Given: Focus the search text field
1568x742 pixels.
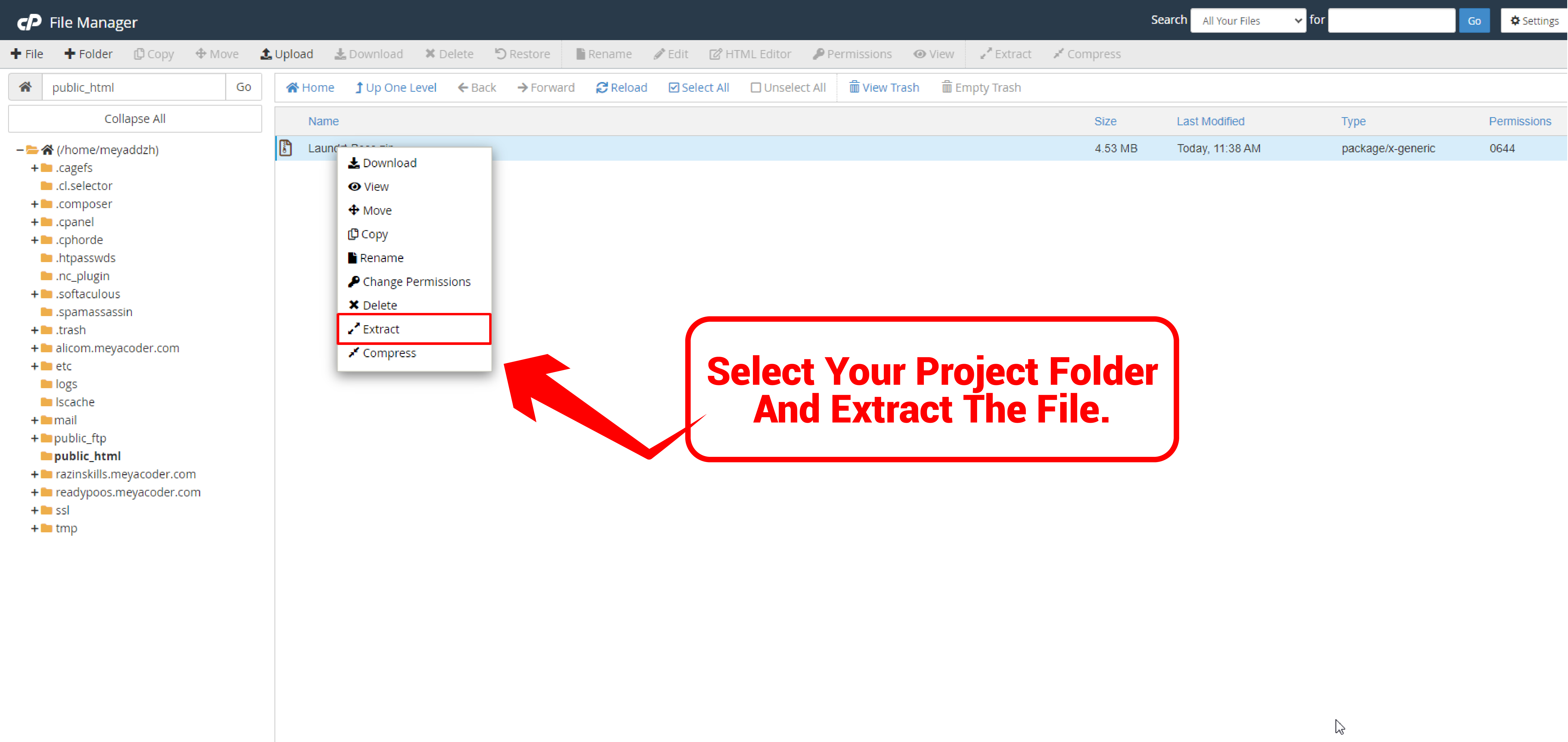Looking at the screenshot, I should click(x=1392, y=21).
